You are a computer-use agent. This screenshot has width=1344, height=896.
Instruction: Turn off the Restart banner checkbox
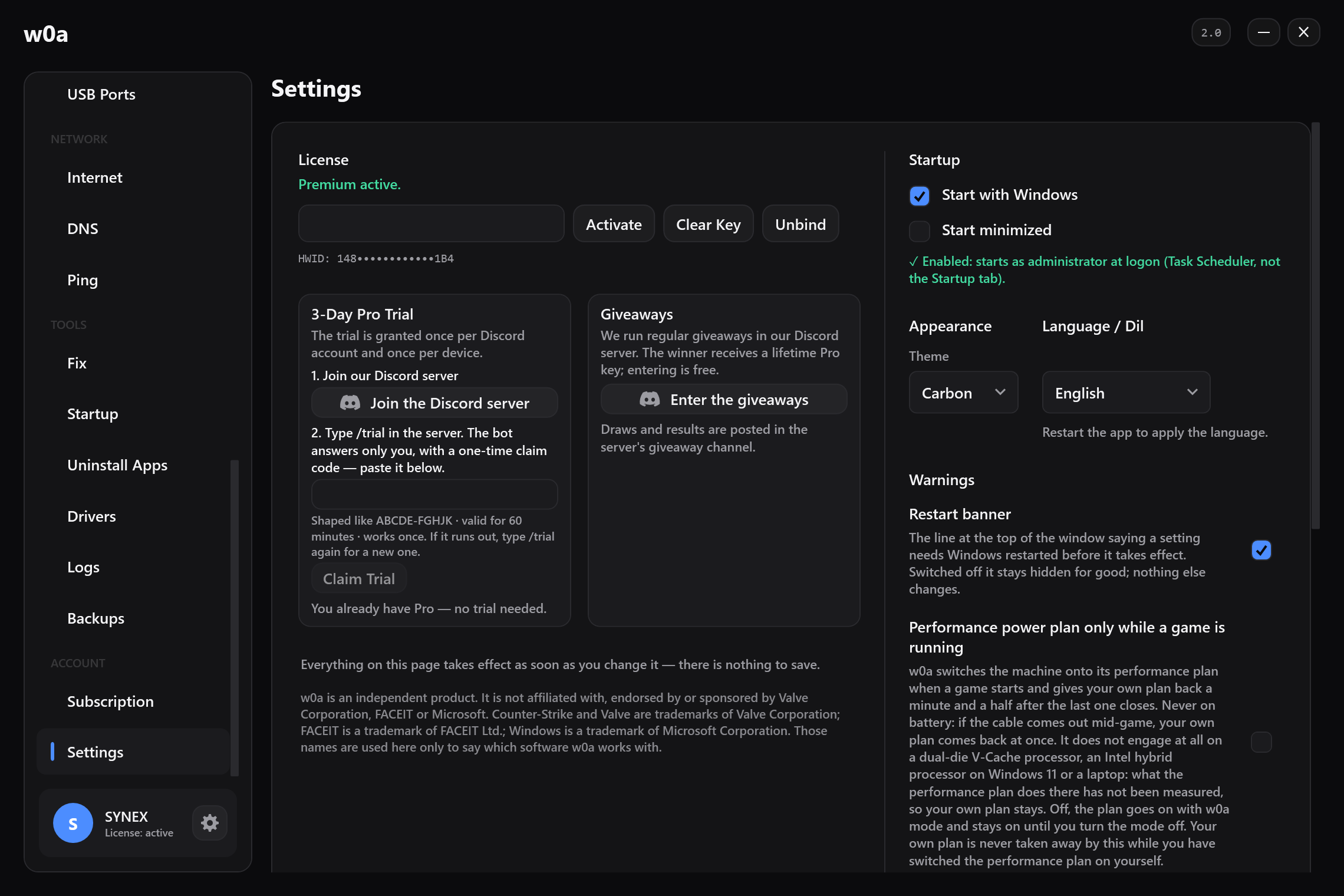click(x=1261, y=550)
